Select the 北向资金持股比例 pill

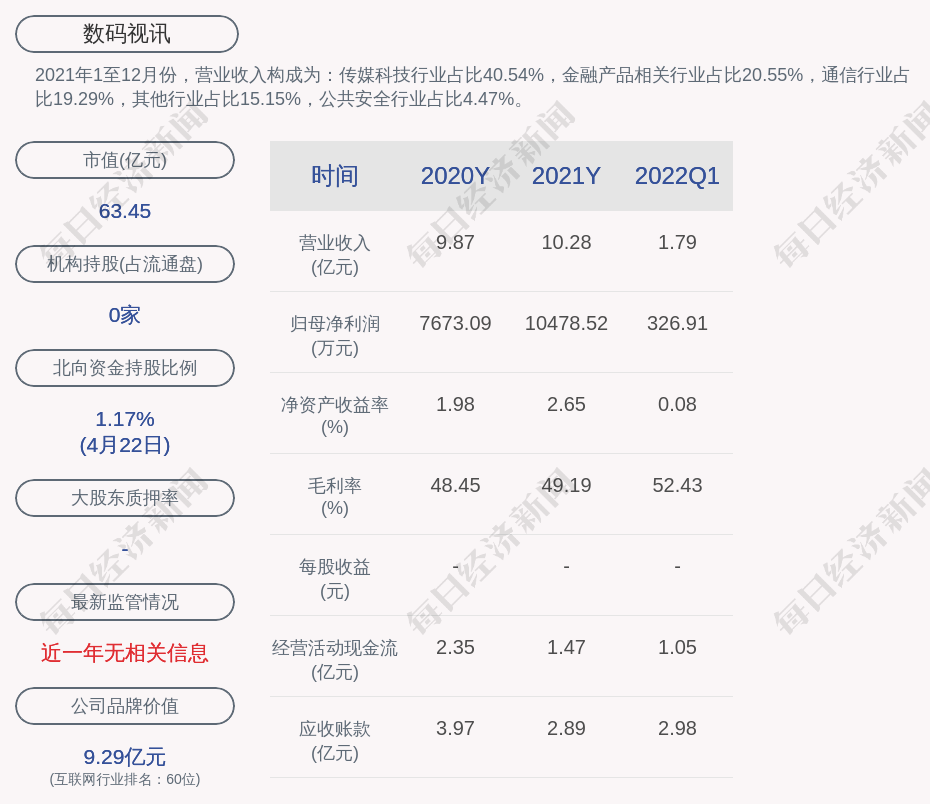(x=125, y=368)
